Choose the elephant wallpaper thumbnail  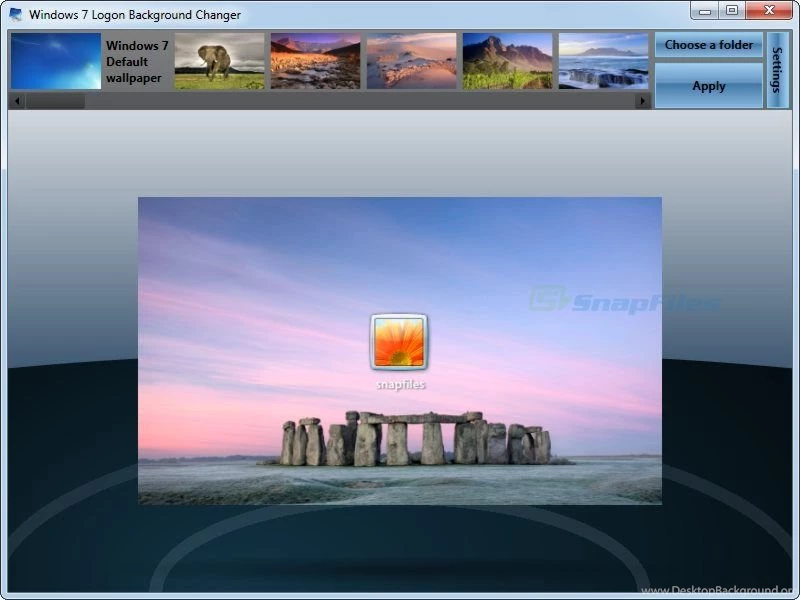pos(219,61)
